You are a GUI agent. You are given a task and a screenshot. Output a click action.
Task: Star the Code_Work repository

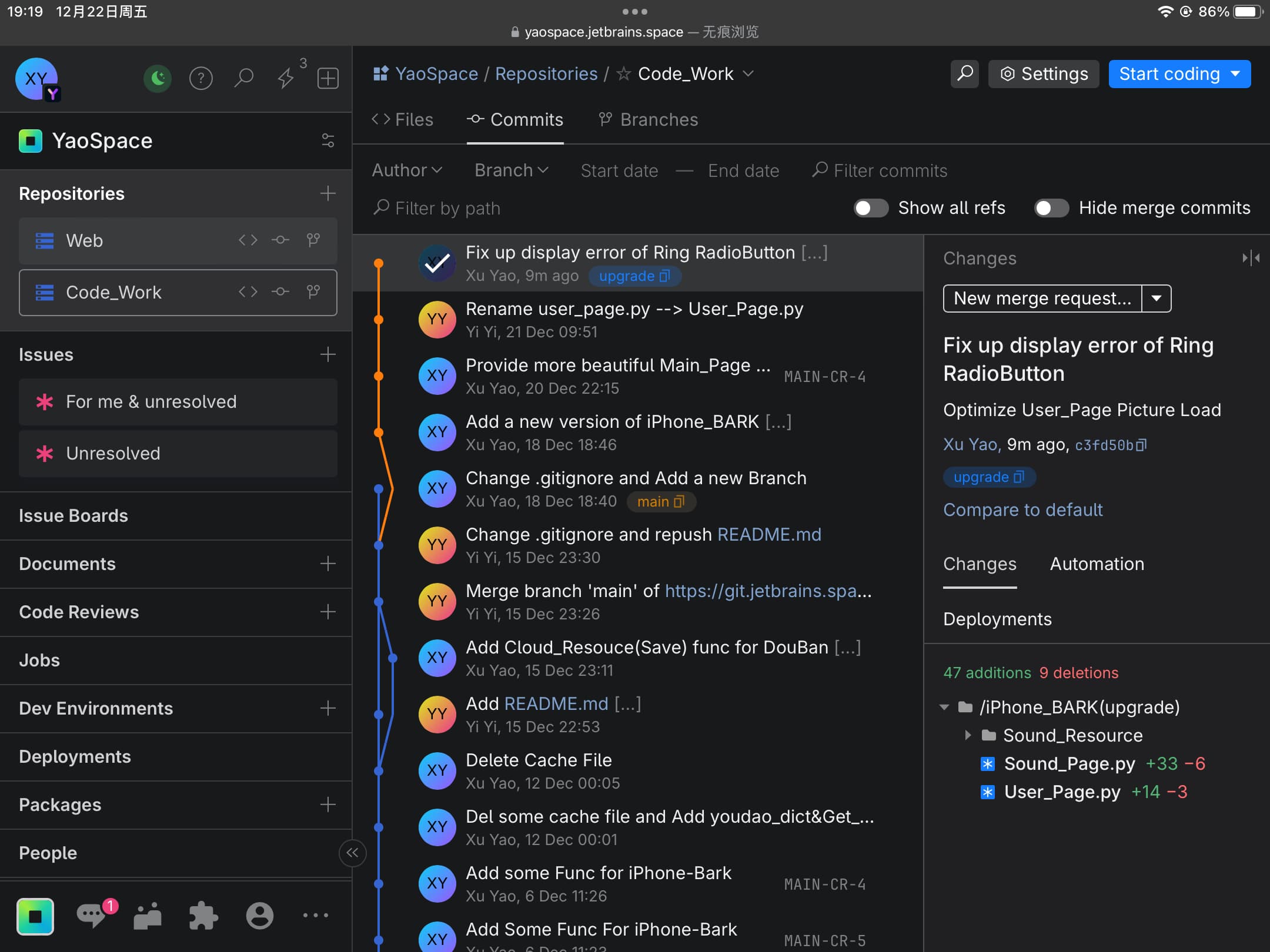click(624, 74)
